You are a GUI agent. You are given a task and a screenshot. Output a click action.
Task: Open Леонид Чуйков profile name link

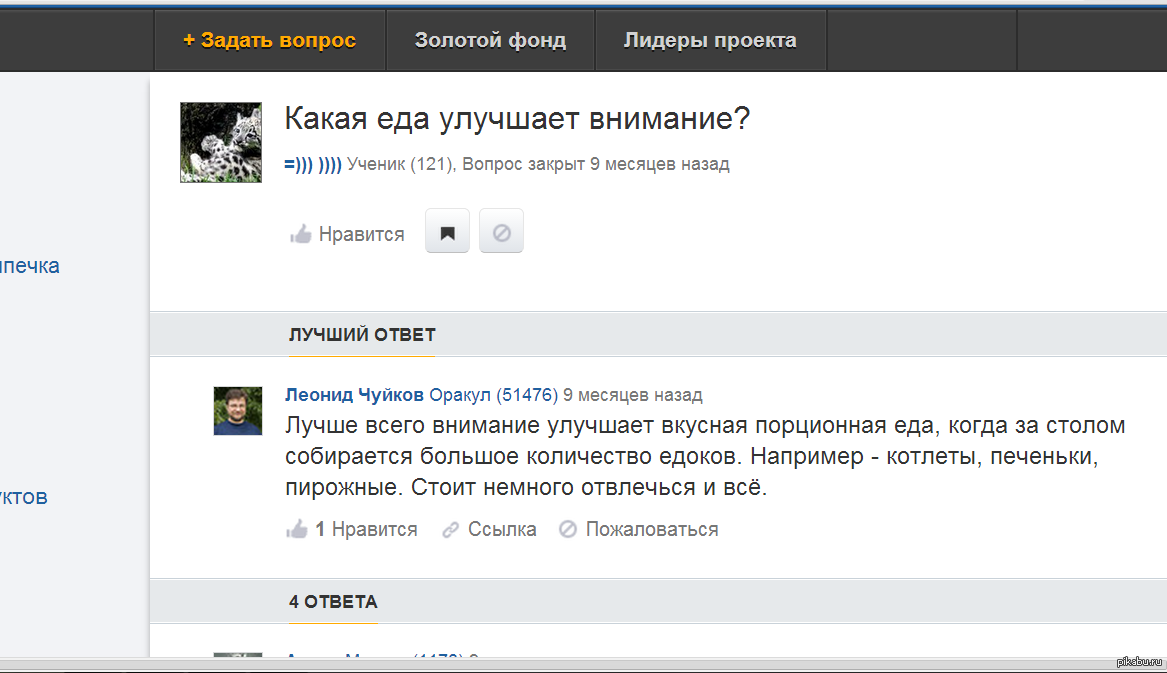(354, 395)
